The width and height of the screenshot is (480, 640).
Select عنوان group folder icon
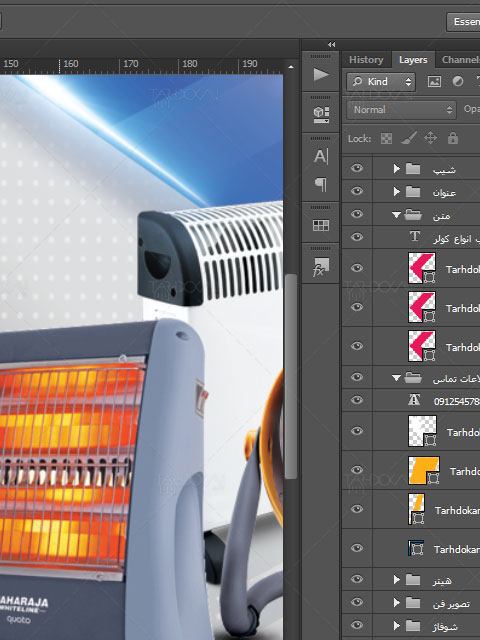(413, 191)
